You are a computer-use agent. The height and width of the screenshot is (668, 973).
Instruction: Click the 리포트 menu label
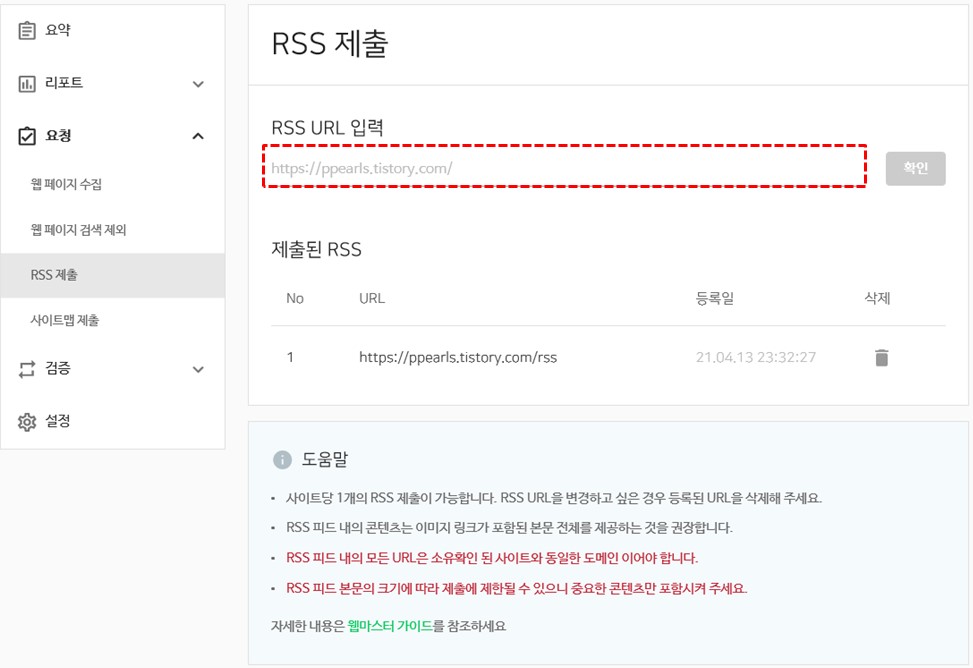click(64, 83)
